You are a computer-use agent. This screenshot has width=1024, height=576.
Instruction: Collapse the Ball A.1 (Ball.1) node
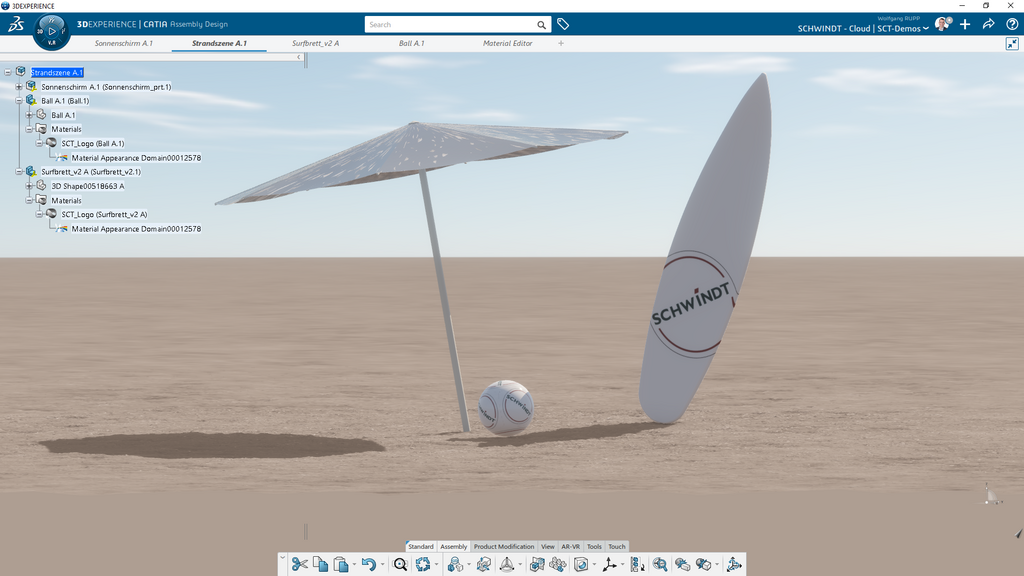point(19,101)
